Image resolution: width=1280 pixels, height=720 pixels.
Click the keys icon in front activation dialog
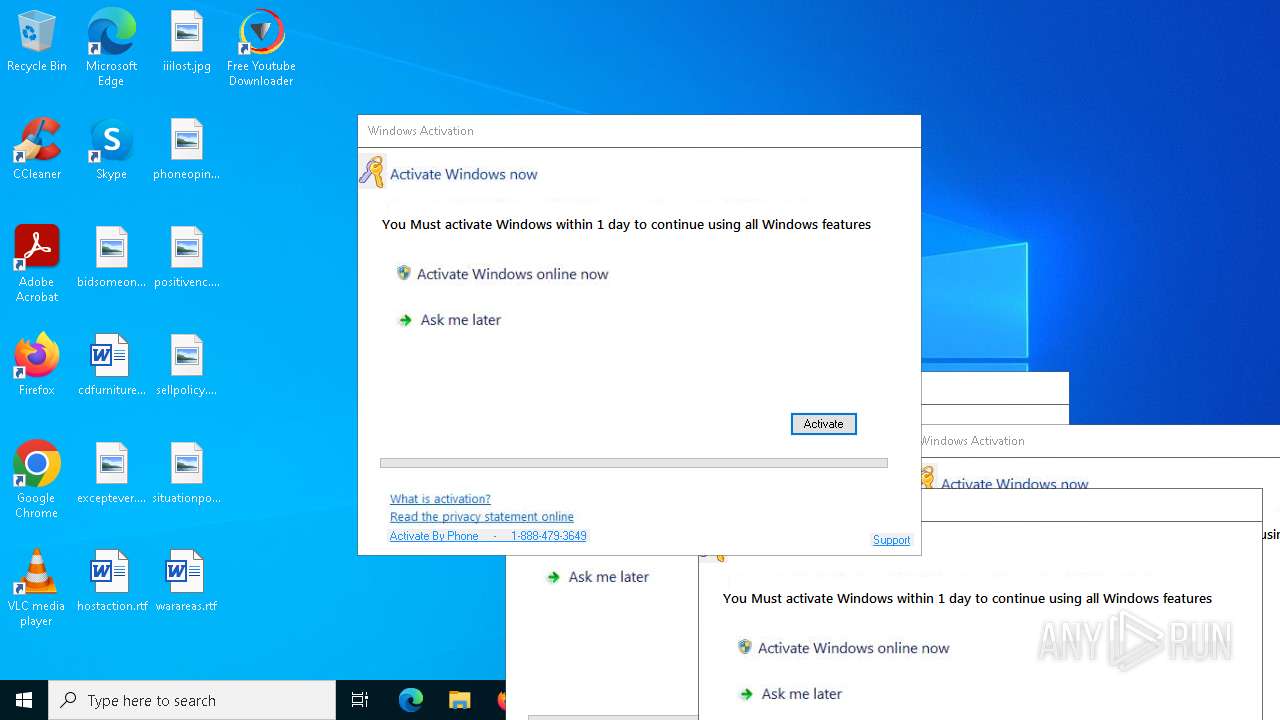pyautogui.click(x=372, y=172)
